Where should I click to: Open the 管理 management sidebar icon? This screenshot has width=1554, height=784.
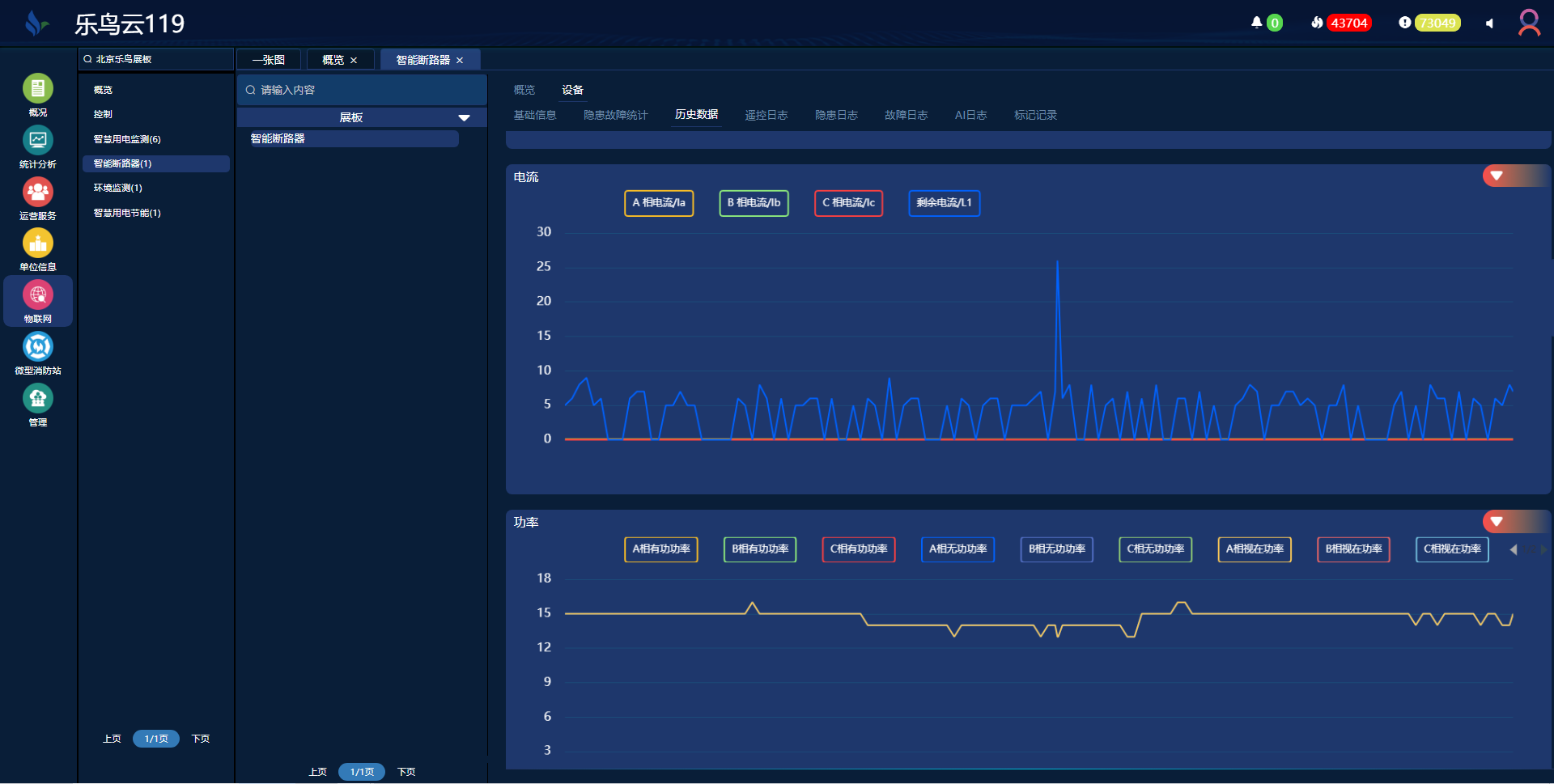(x=37, y=399)
